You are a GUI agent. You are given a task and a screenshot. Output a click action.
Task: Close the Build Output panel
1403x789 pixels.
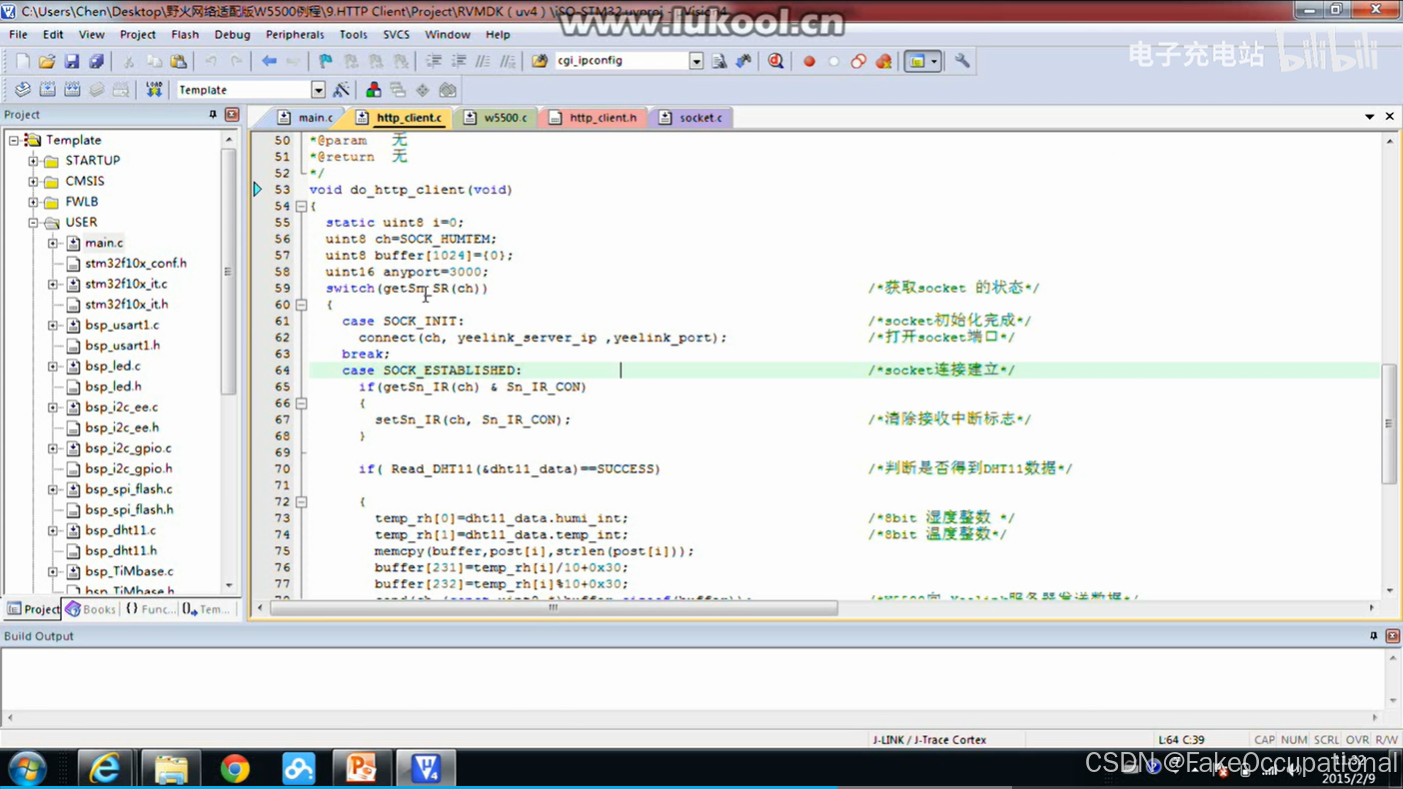tap(1392, 636)
